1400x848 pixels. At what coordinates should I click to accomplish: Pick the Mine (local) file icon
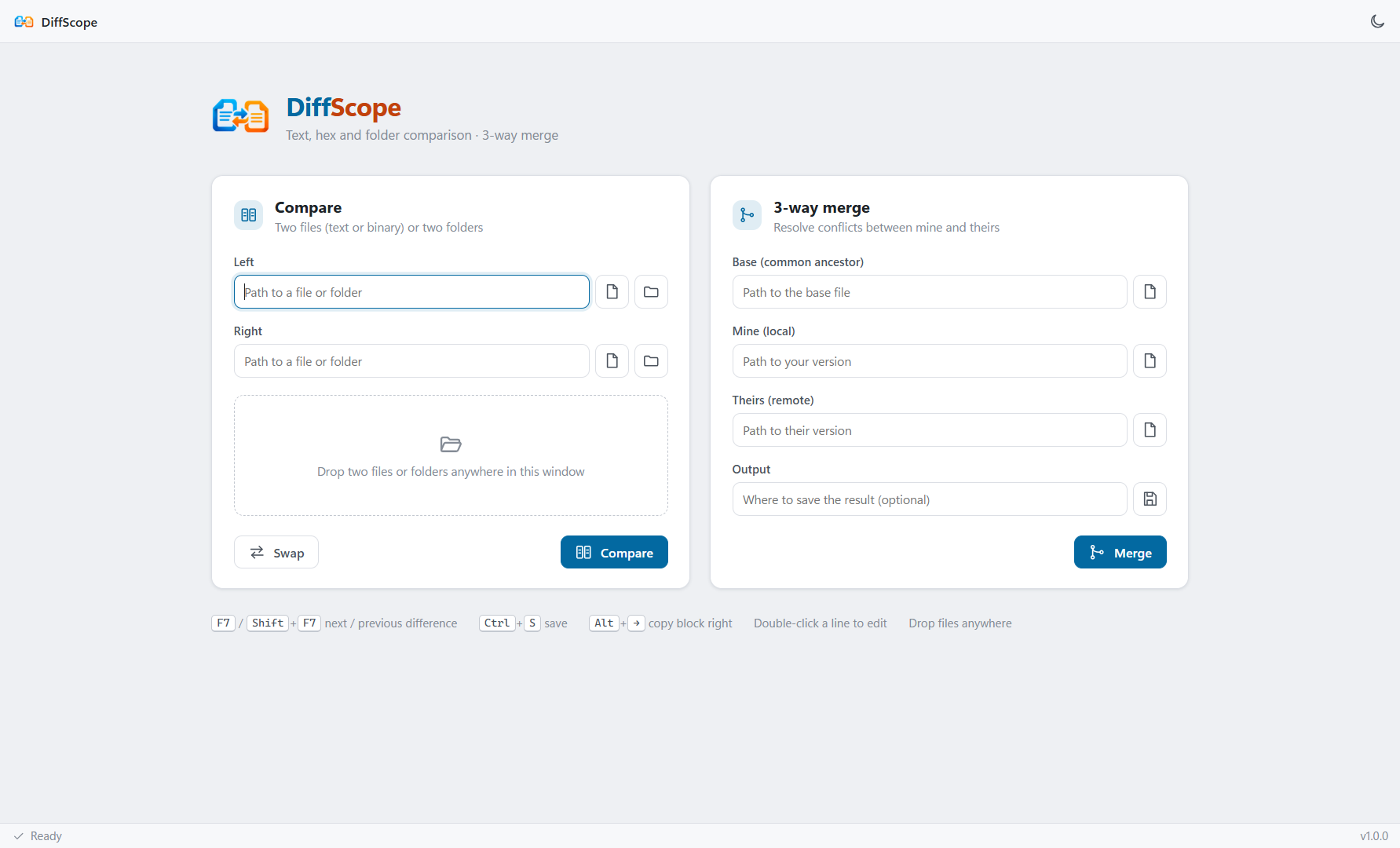(x=1150, y=361)
